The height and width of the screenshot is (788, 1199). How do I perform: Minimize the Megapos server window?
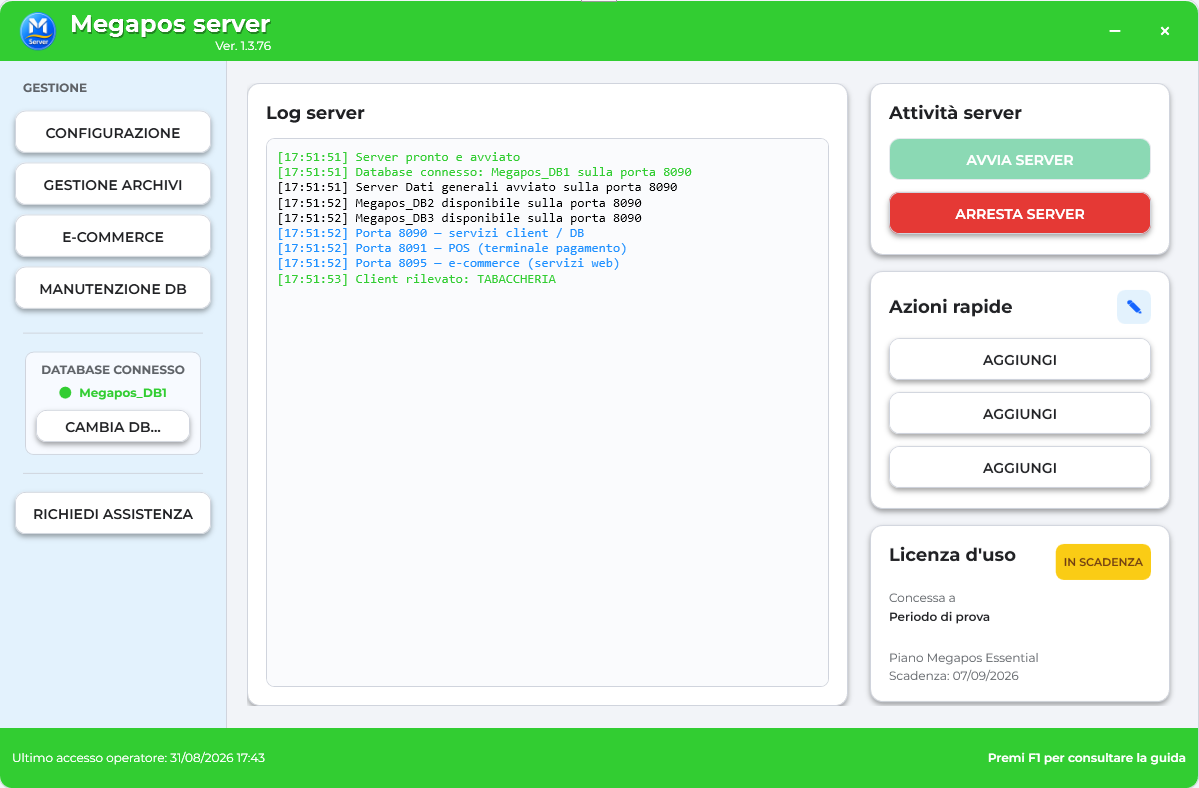click(1115, 31)
